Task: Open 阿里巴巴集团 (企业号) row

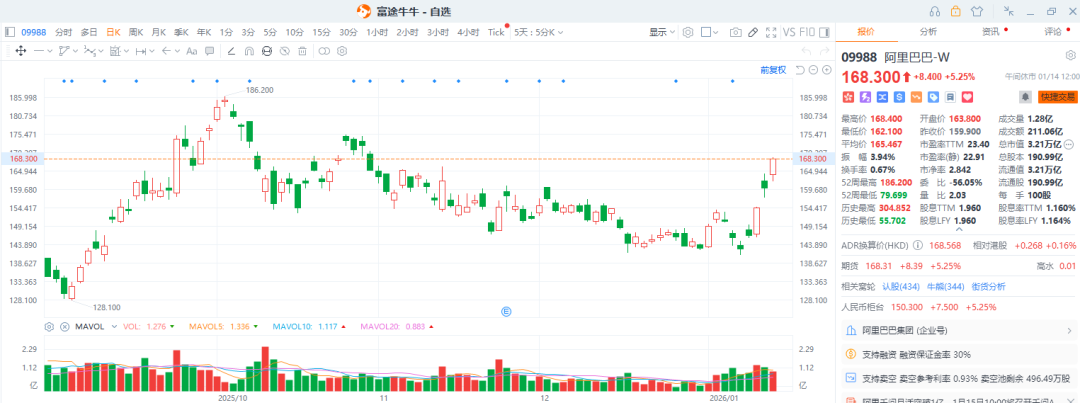Action: [x=957, y=330]
